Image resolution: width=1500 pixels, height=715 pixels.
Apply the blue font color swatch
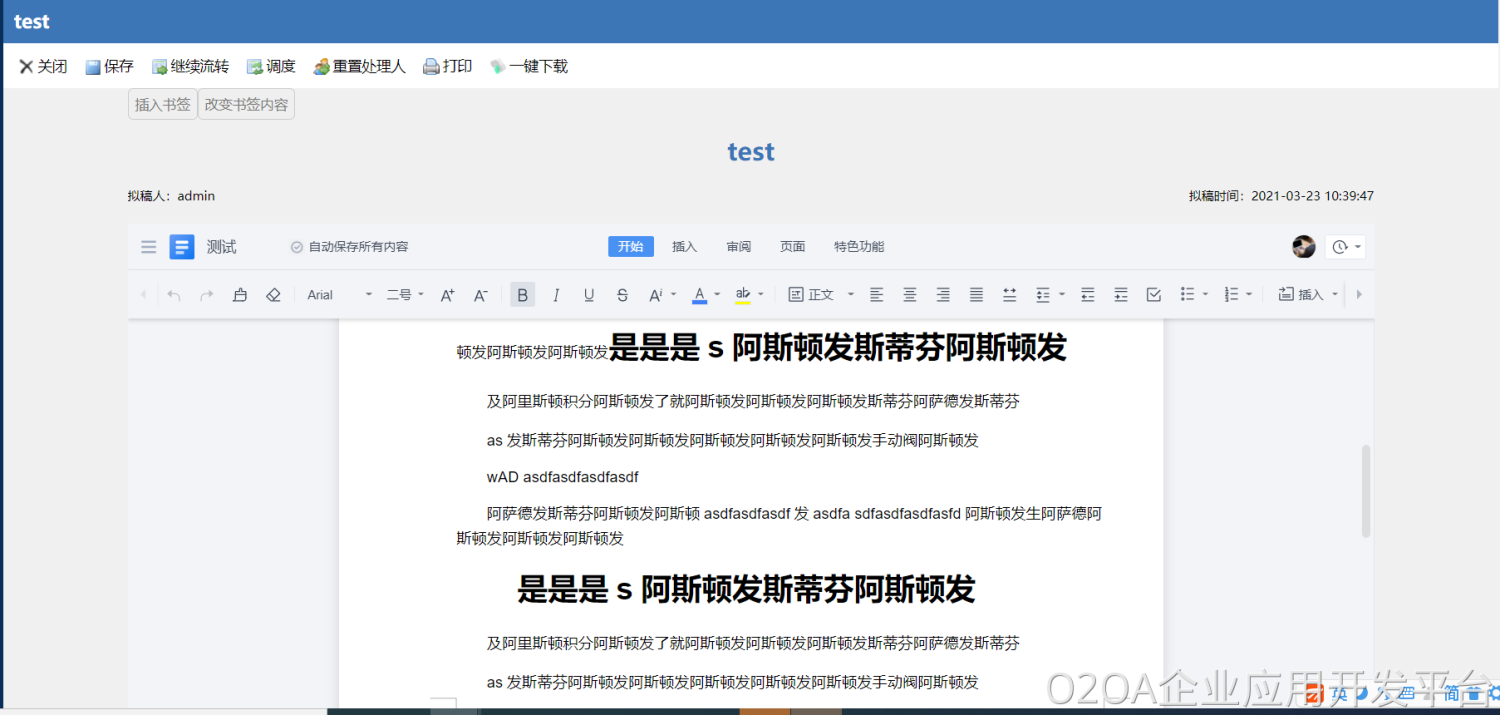pos(700,295)
